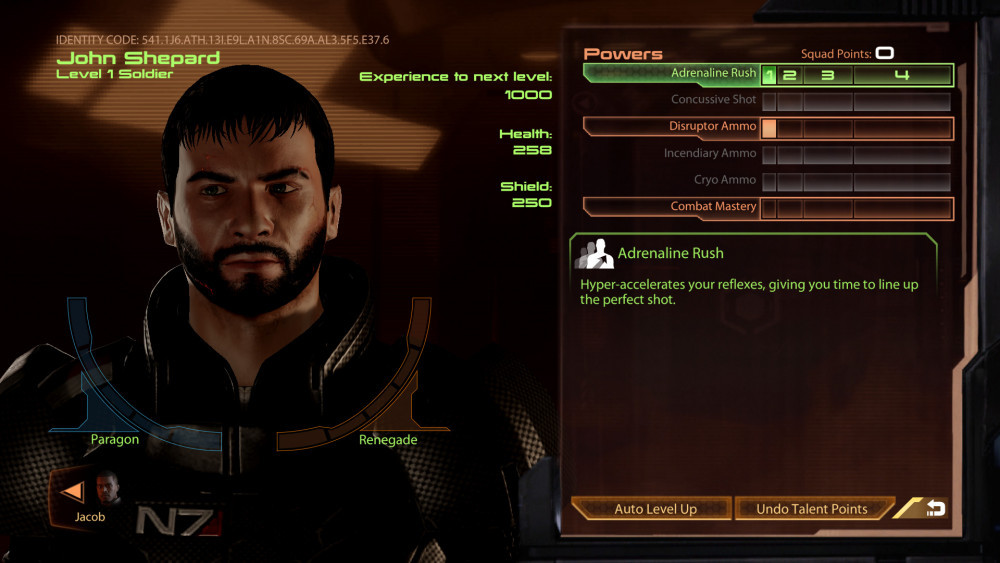Click the filled Disruptor Ammo rank 1 box
Image resolution: width=1000 pixels, height=563 pixels.
pyautogui.click(x=769, y=128)
